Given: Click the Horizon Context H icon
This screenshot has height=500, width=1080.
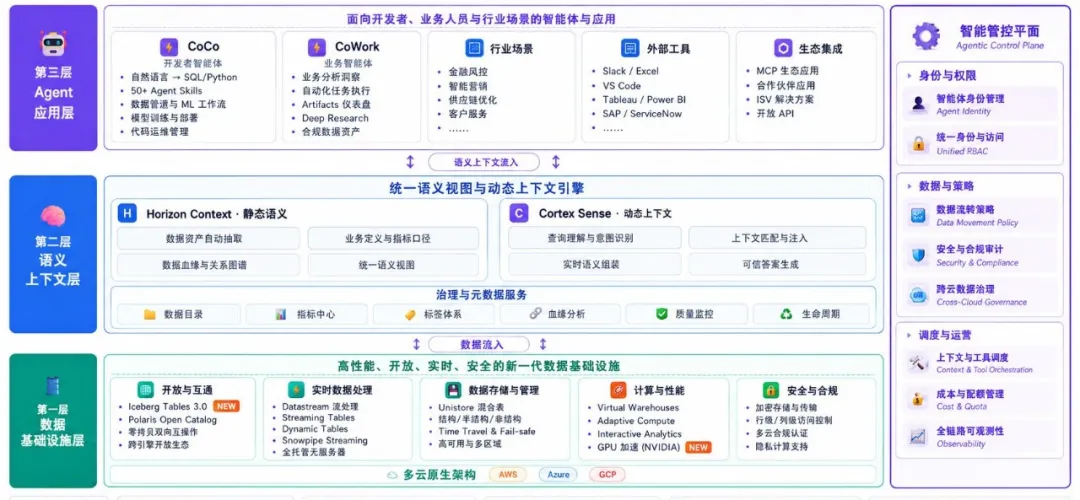Looking at the screenshot, I should coord(127,213).
